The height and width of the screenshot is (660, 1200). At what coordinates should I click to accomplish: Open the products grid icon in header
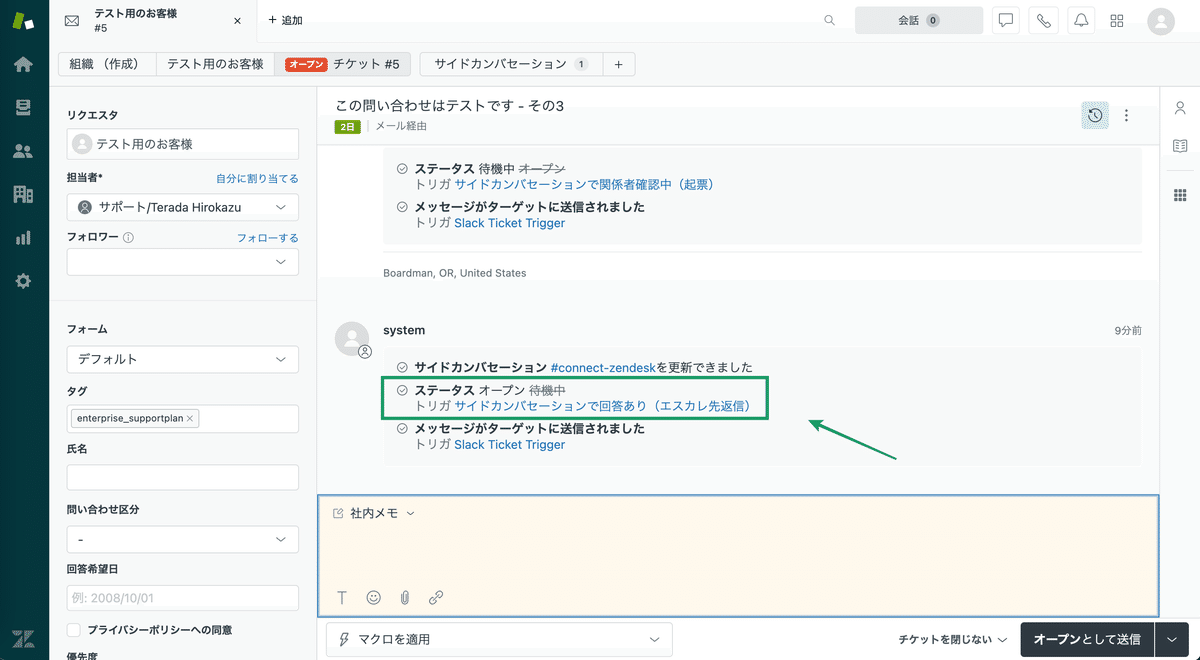coord(1117,20)
